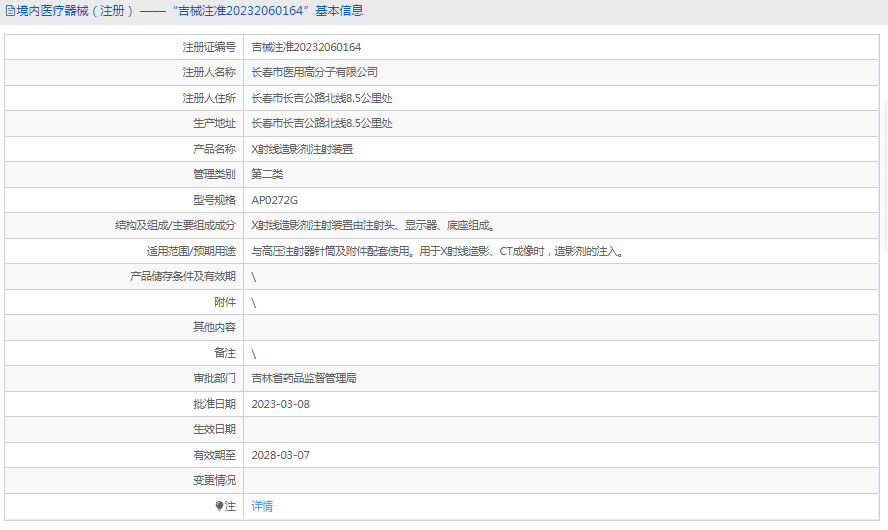Click approving authority 吉林省药品监督管理局
Screen dimensions: 888x530
(304, 378)
